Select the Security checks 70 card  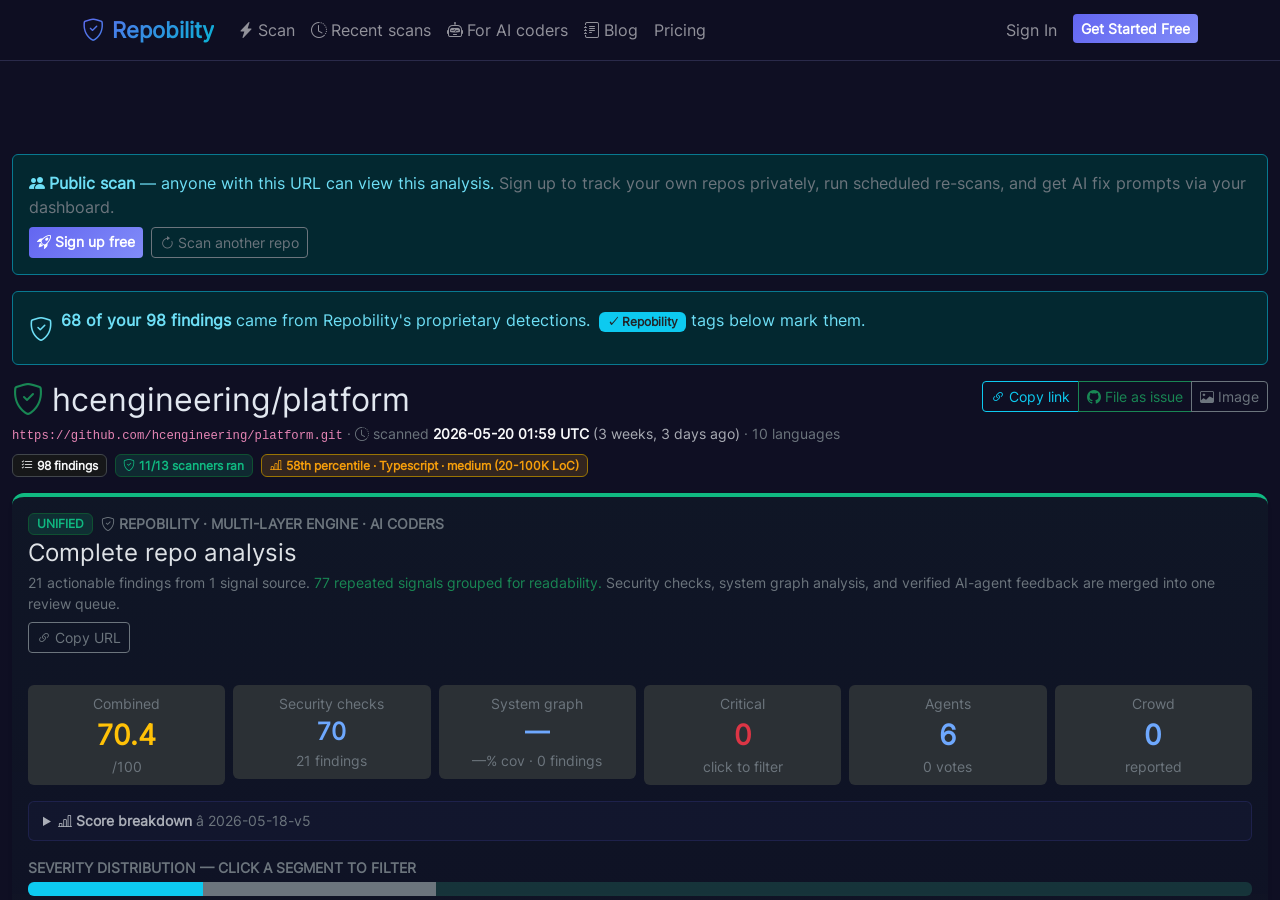(332, 732)
